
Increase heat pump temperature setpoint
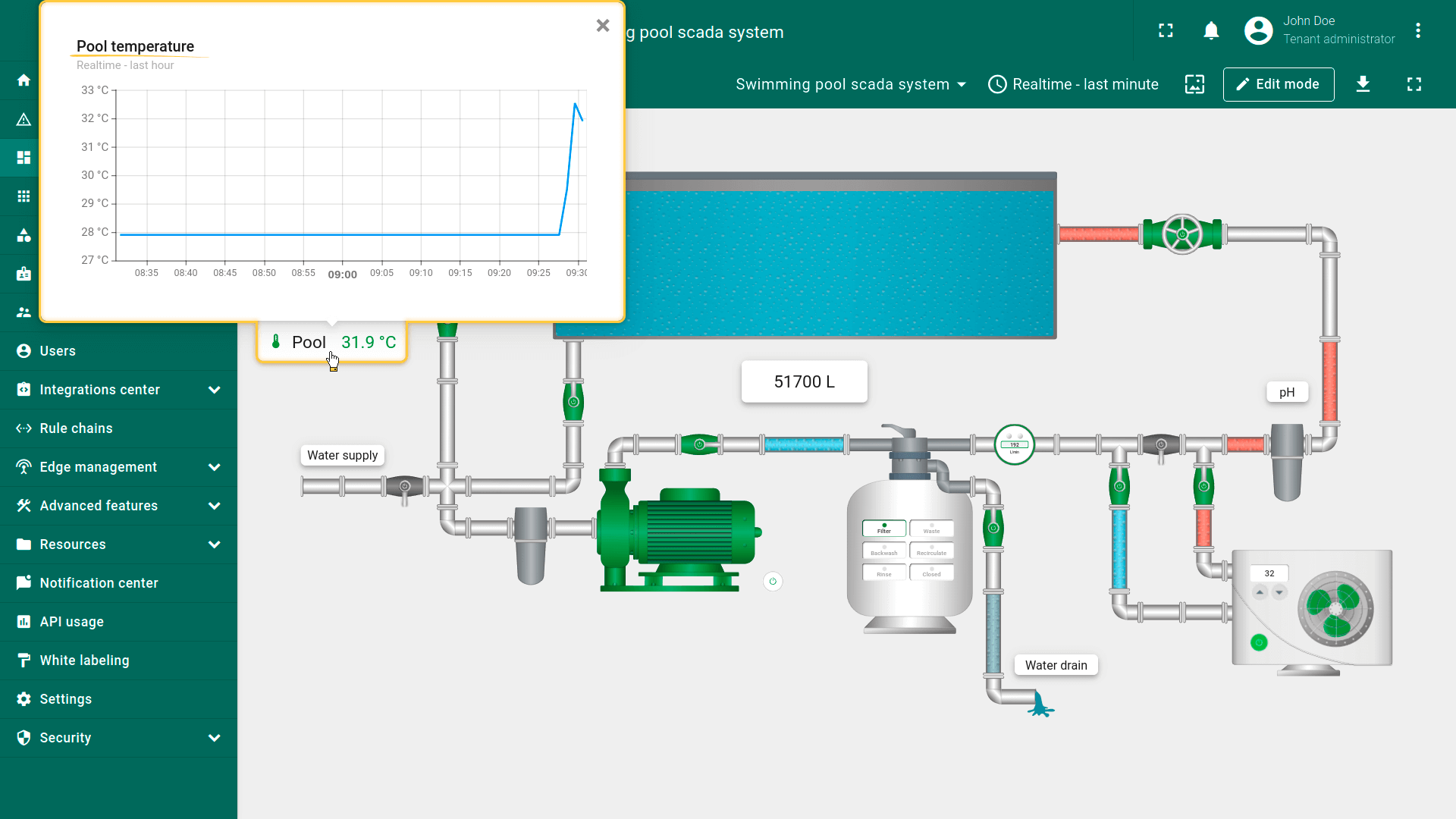[x=1260, y=592]
